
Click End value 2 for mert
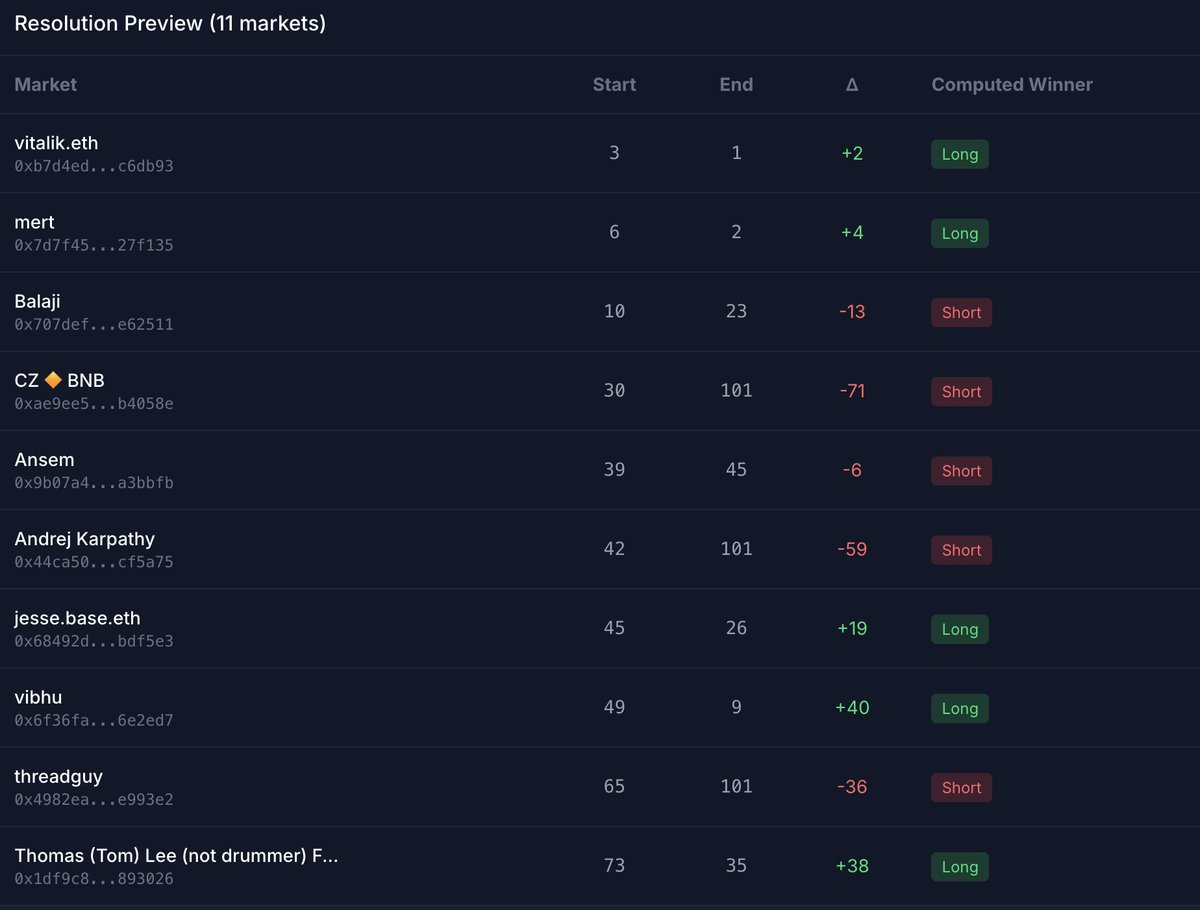tap(736, 233)
